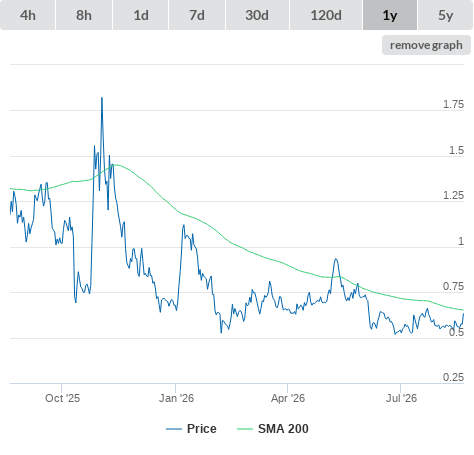Click the highest price spike on chart
Image resolution: width=474 pixels, height=455 pixels.
[x=102, y=98]
